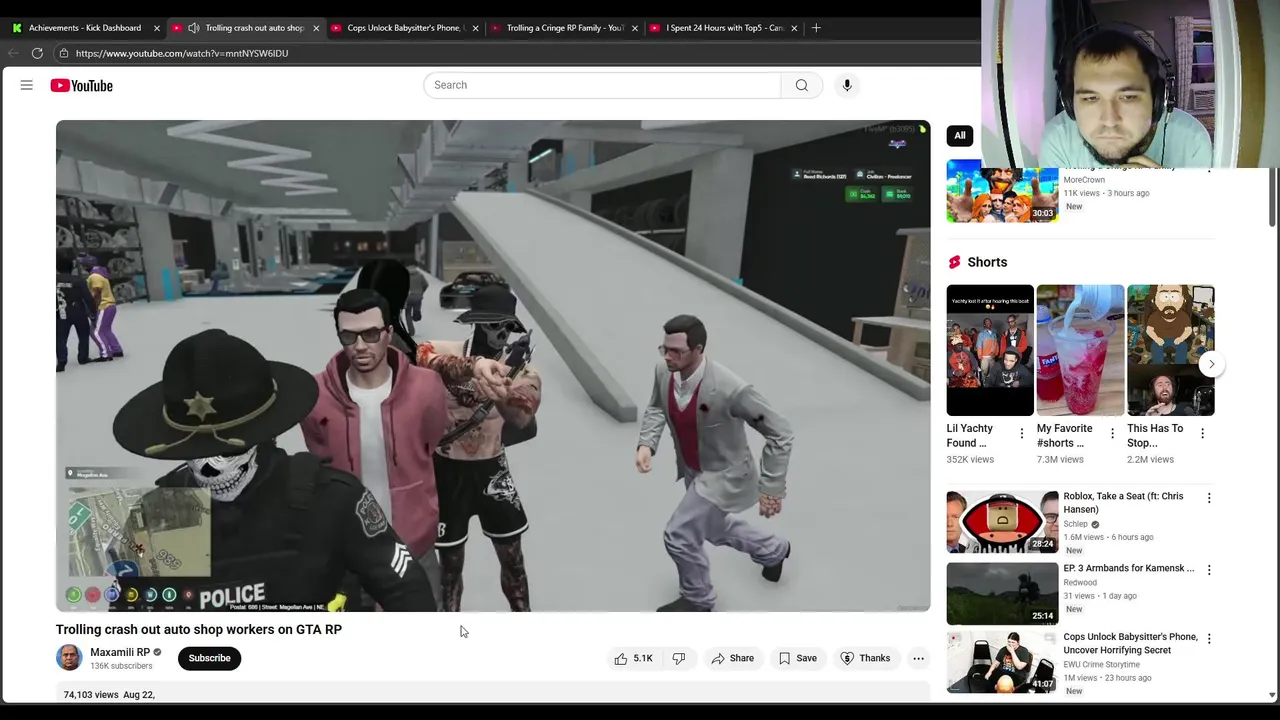Image resolution: width=1280 pixels, height=720 pixels.
Task: Switch to the Achievements - Kick Dashboard tab
Action: 84,28
